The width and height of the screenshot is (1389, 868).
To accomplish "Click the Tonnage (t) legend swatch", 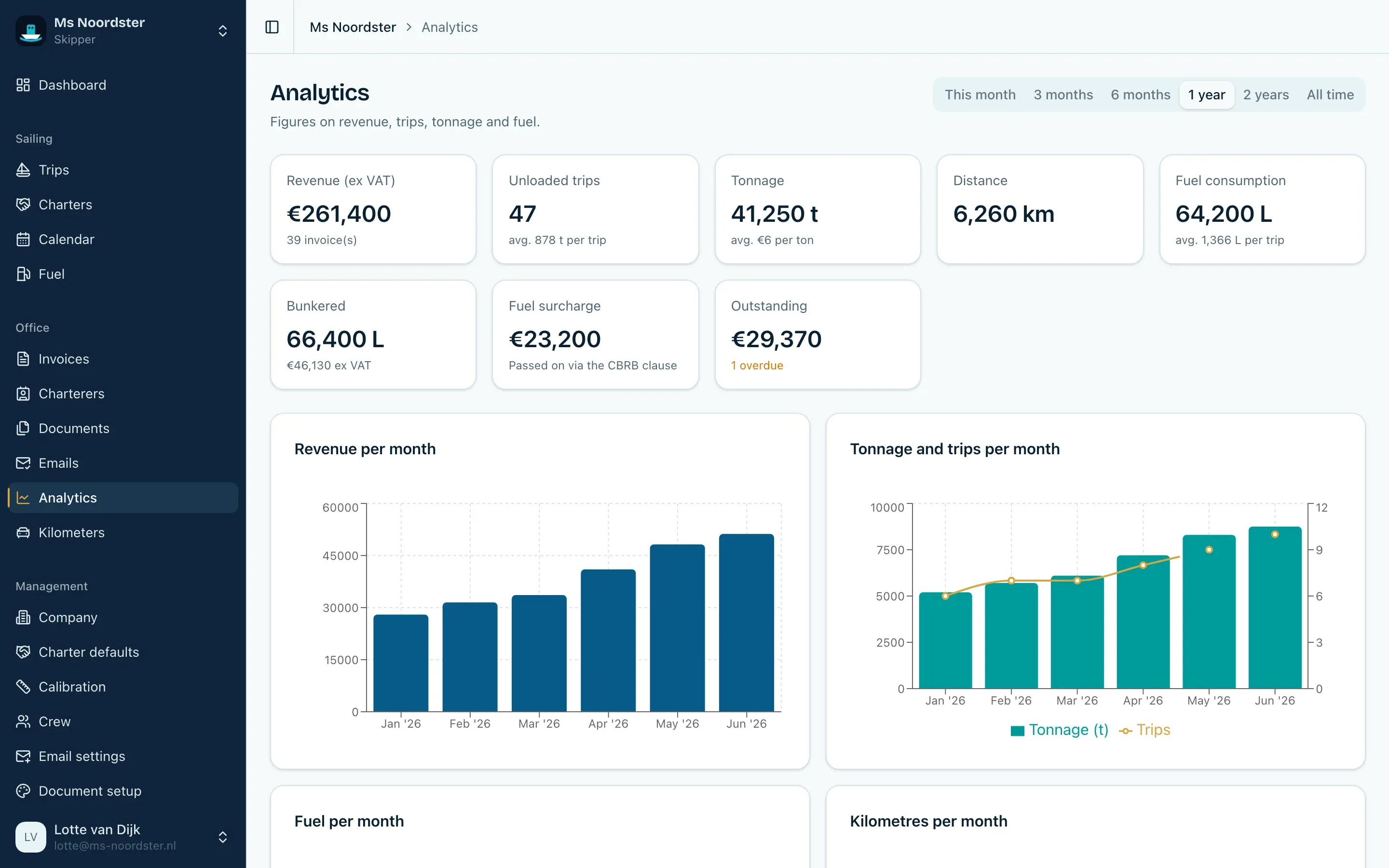I will [x=1017, y=731].
